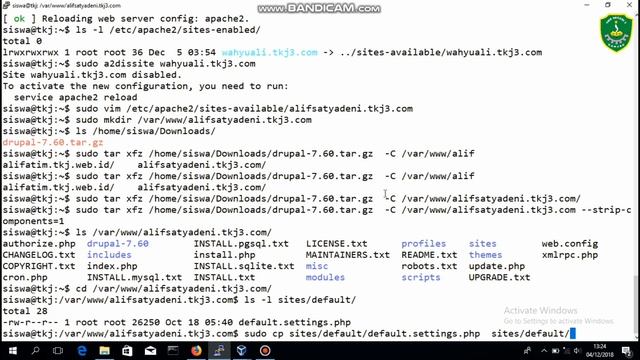This screenshot has width=640, height=360.
Task: Open Microsoft Store from taskbar
Action: [x=127, y=351]
